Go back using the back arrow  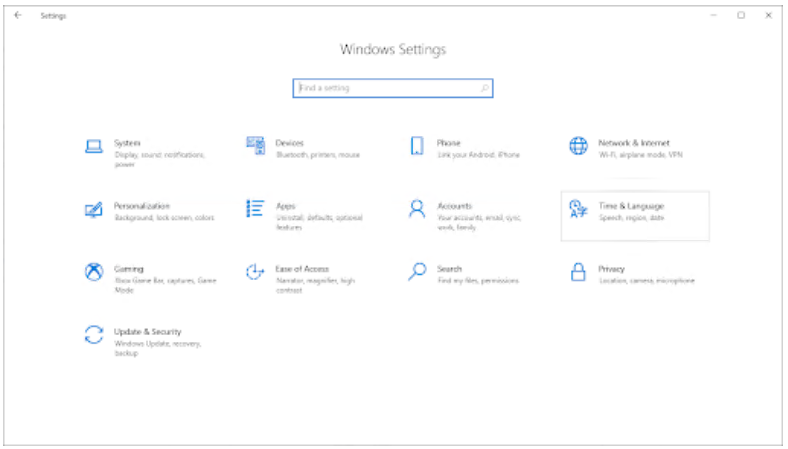tap(18, 16)
